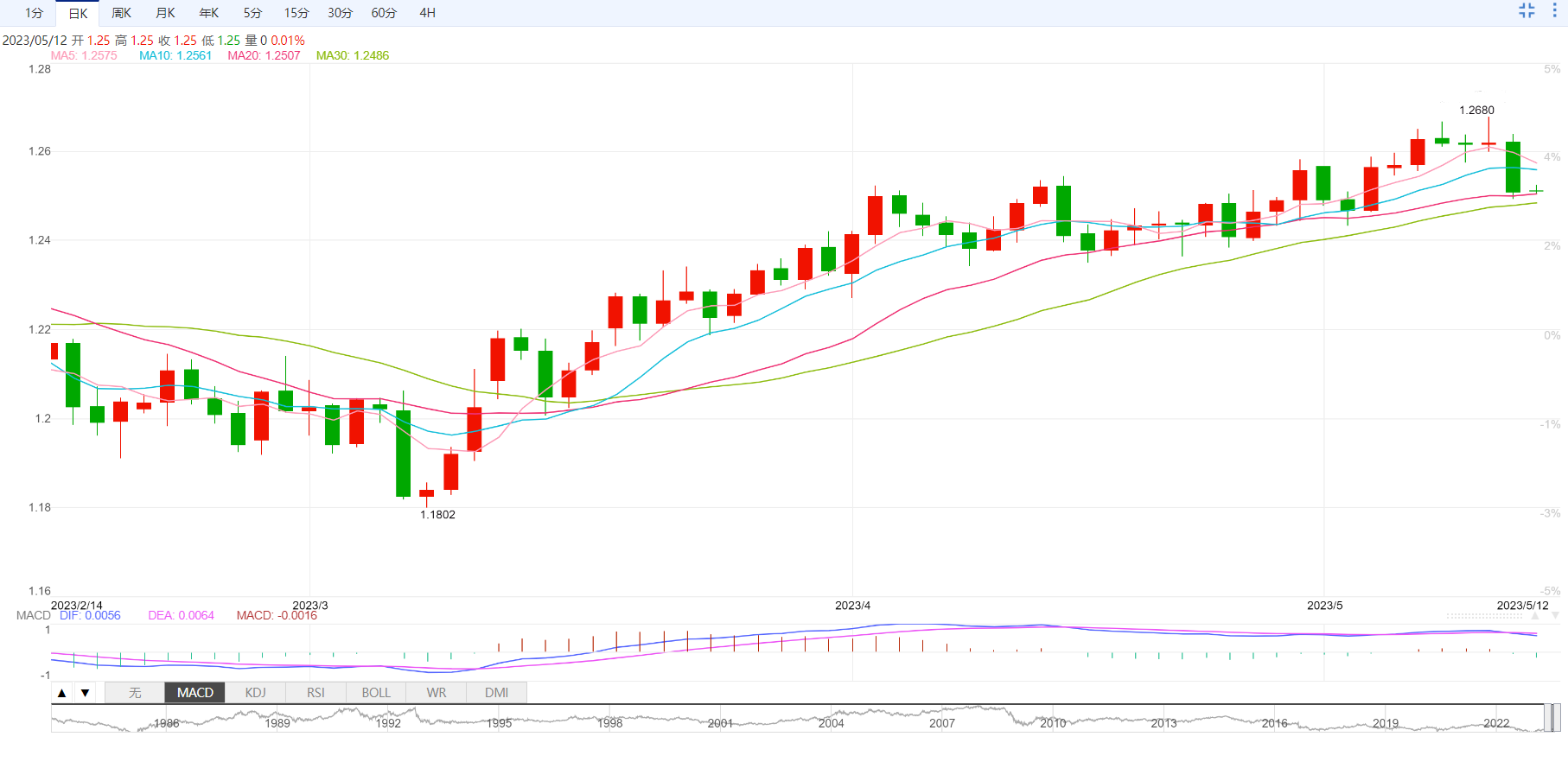Viewport: 1568px width, 762px height.
Task: Click the MA5: 1.2575 legend label
Action: click(x=84, y=55)
